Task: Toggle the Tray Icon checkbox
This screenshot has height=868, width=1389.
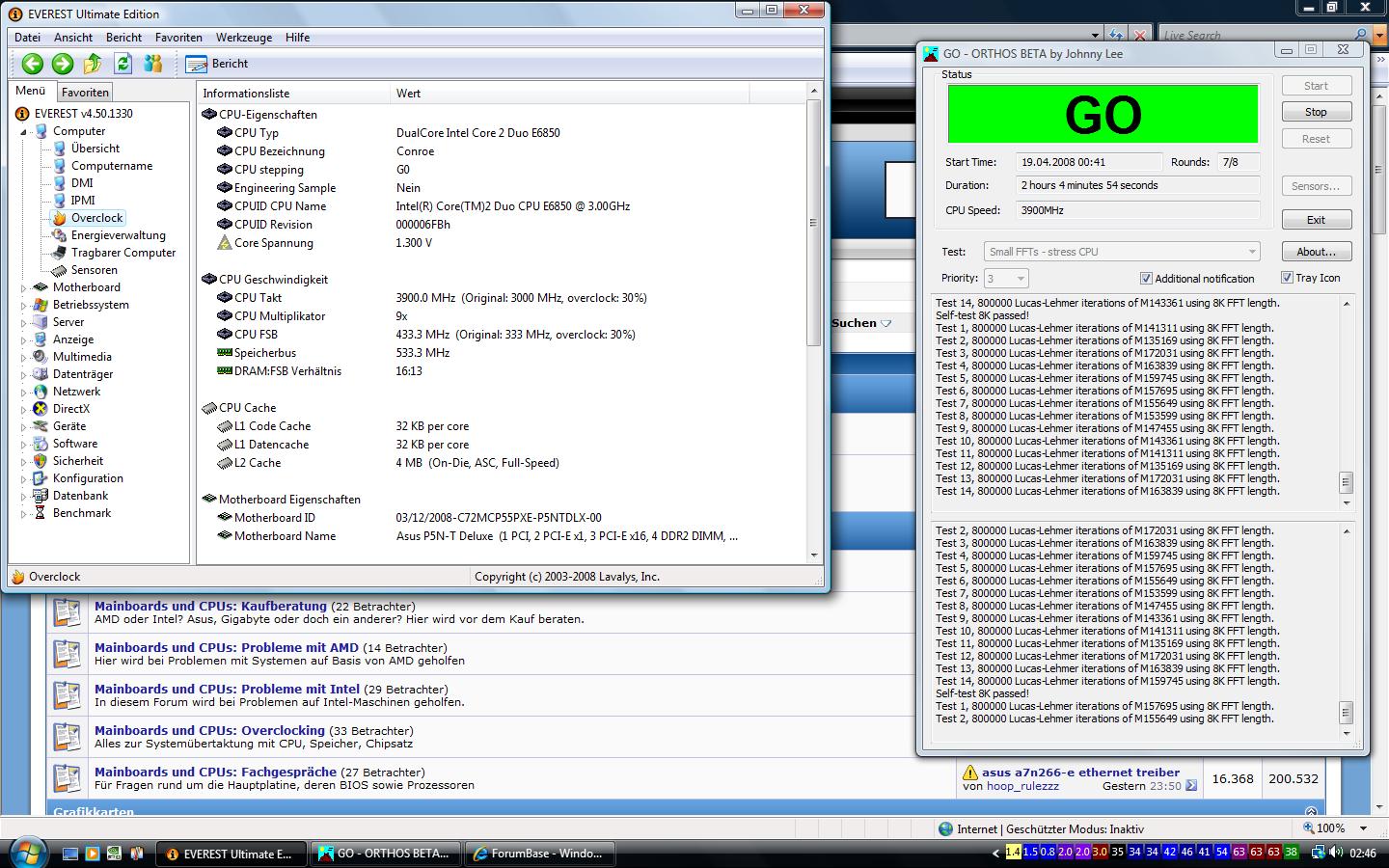Action: [1287, 278]
